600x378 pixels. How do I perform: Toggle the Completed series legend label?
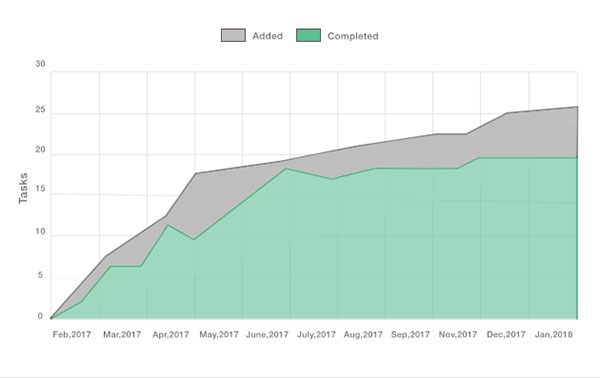pyautogui.click(x=353, y=36)
